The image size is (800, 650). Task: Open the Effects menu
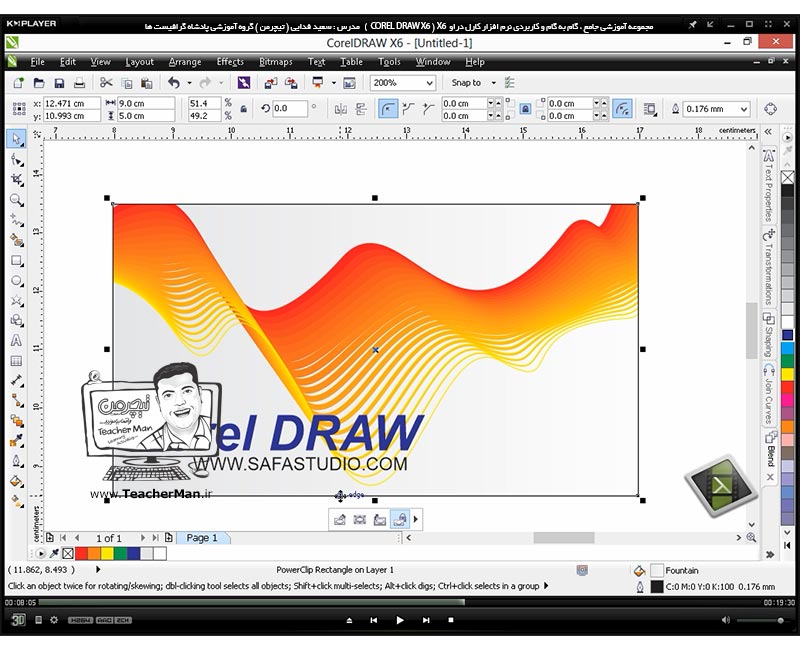pyautogui.click(x=230, y=62)
